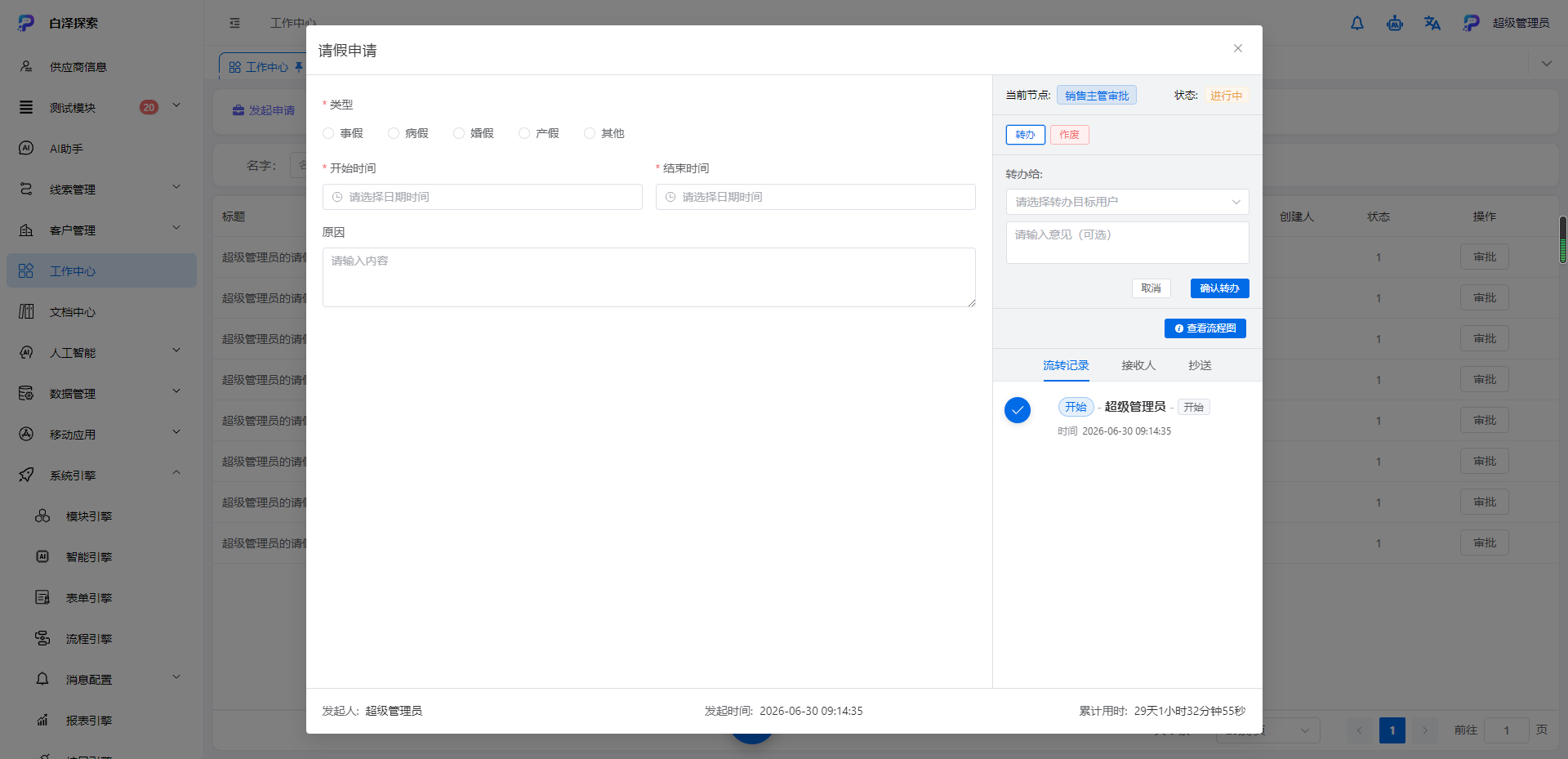Click the 查看流程图 button
This screenshot has width=1568, height=759.
point(1205,328)
